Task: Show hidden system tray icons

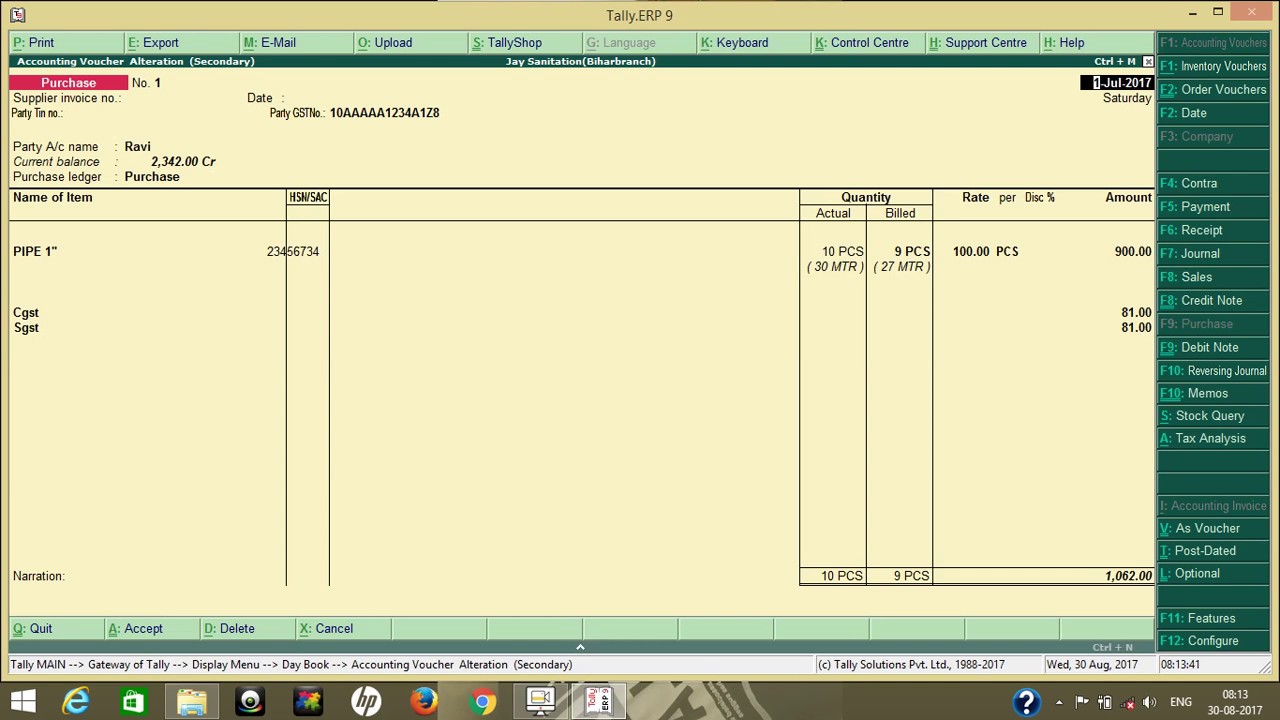Action: (x=1059, y=702)
